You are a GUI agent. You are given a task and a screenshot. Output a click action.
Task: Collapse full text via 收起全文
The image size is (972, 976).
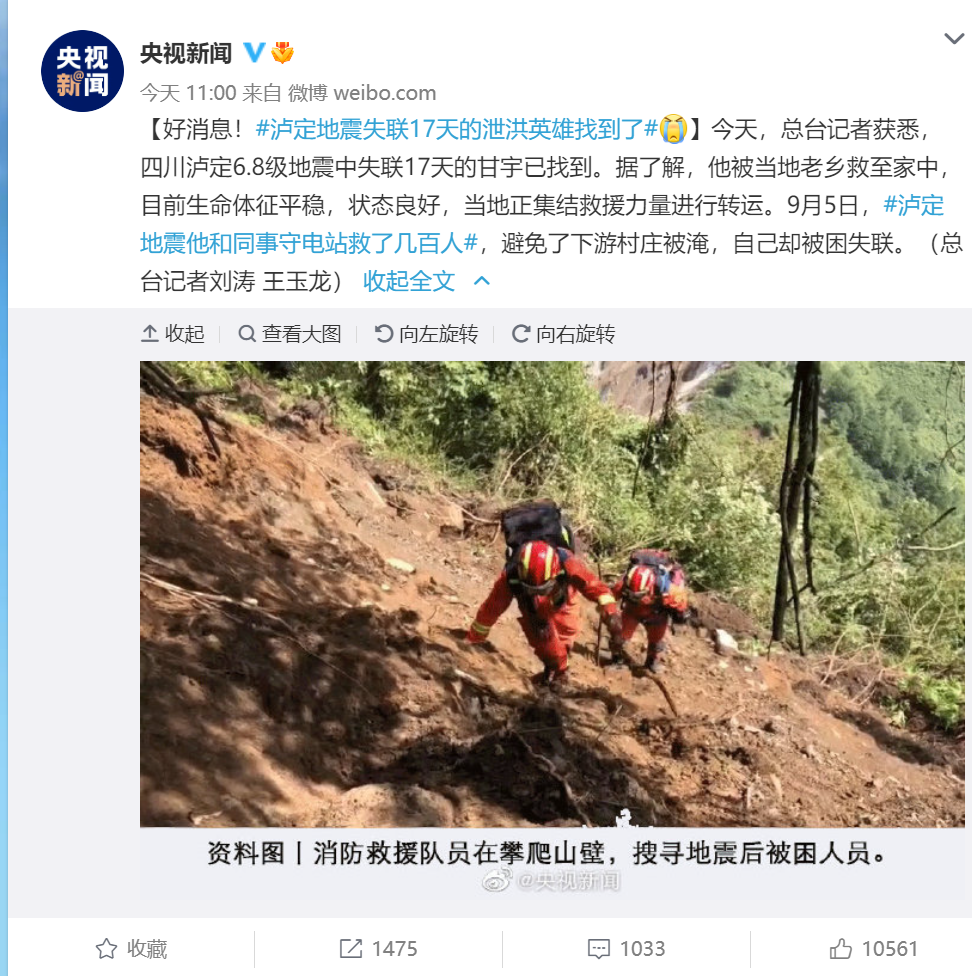pos(409,281)
